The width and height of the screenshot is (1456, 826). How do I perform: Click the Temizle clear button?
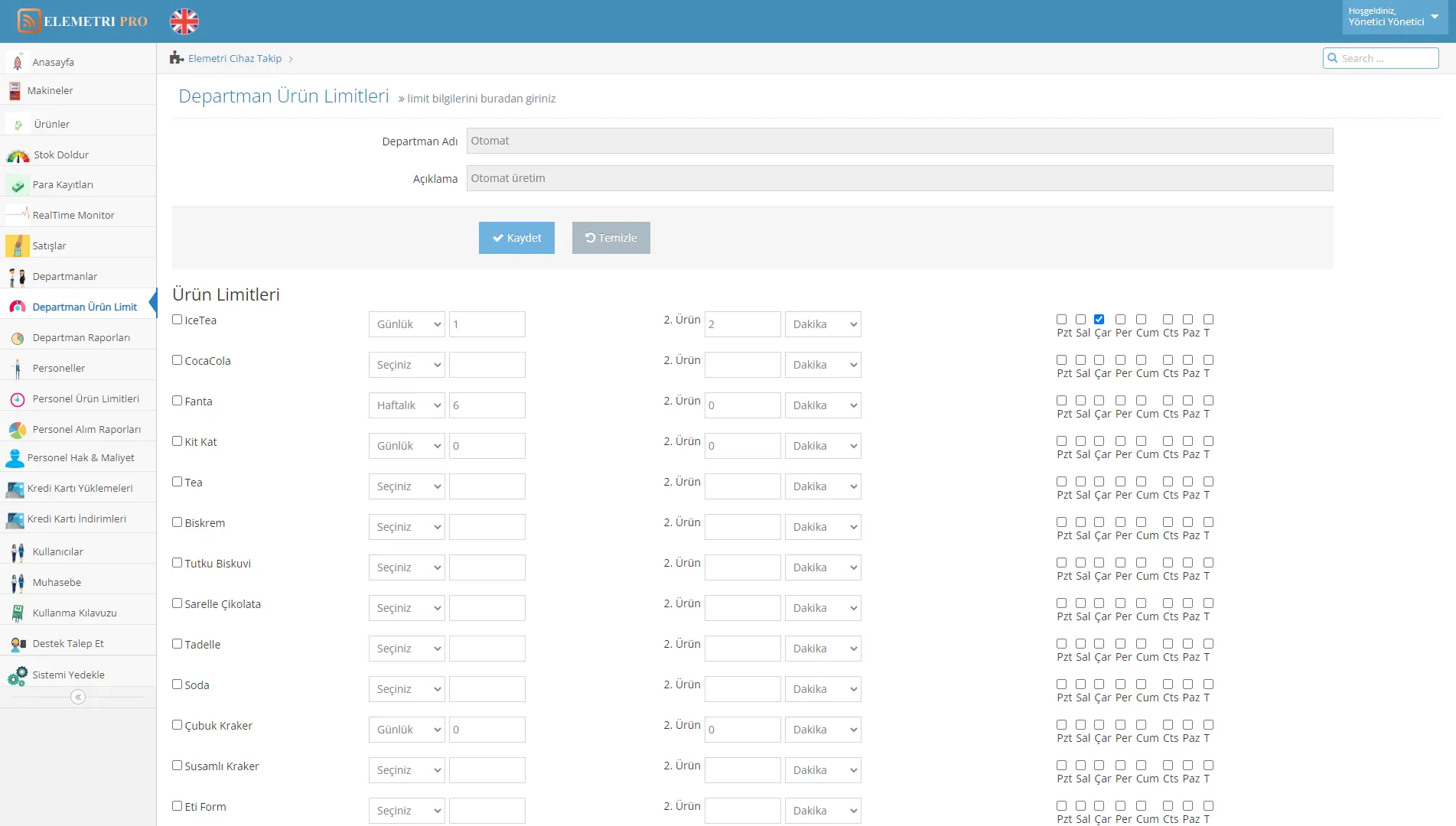point(611,238)
